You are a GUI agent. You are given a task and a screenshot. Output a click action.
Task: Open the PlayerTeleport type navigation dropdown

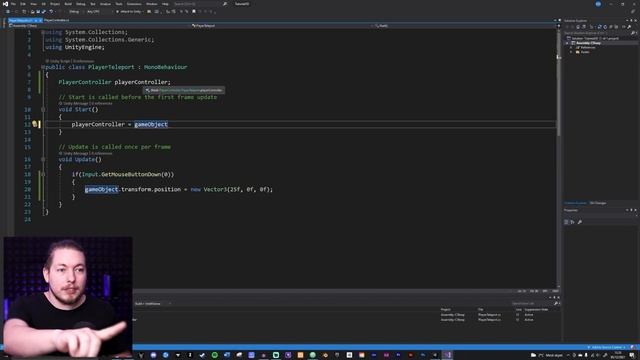click(281, 25)
